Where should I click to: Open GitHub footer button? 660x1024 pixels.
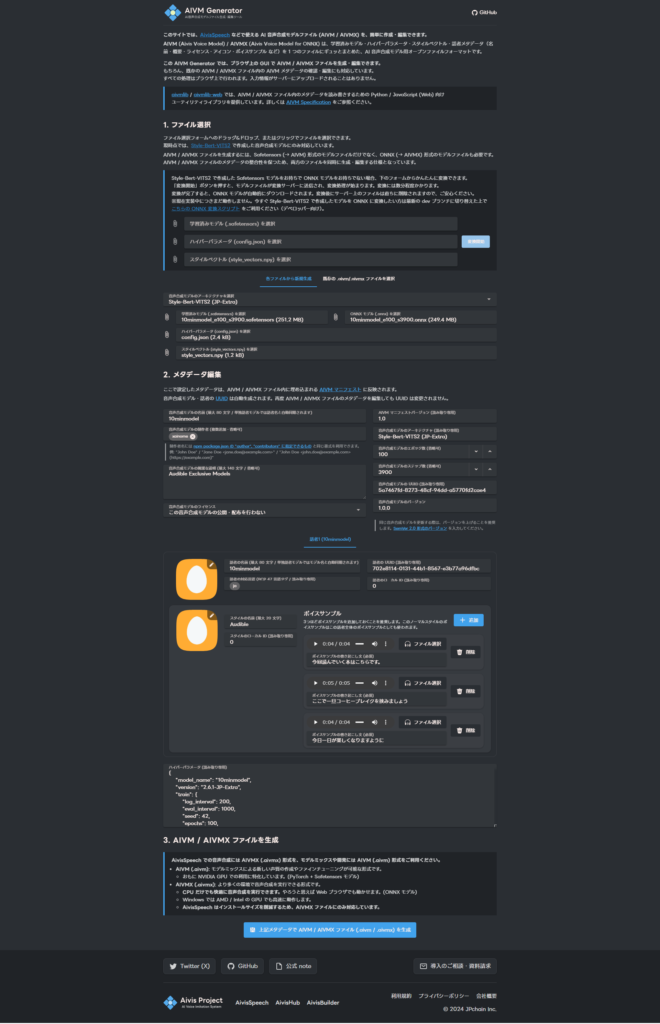point(242,966)
